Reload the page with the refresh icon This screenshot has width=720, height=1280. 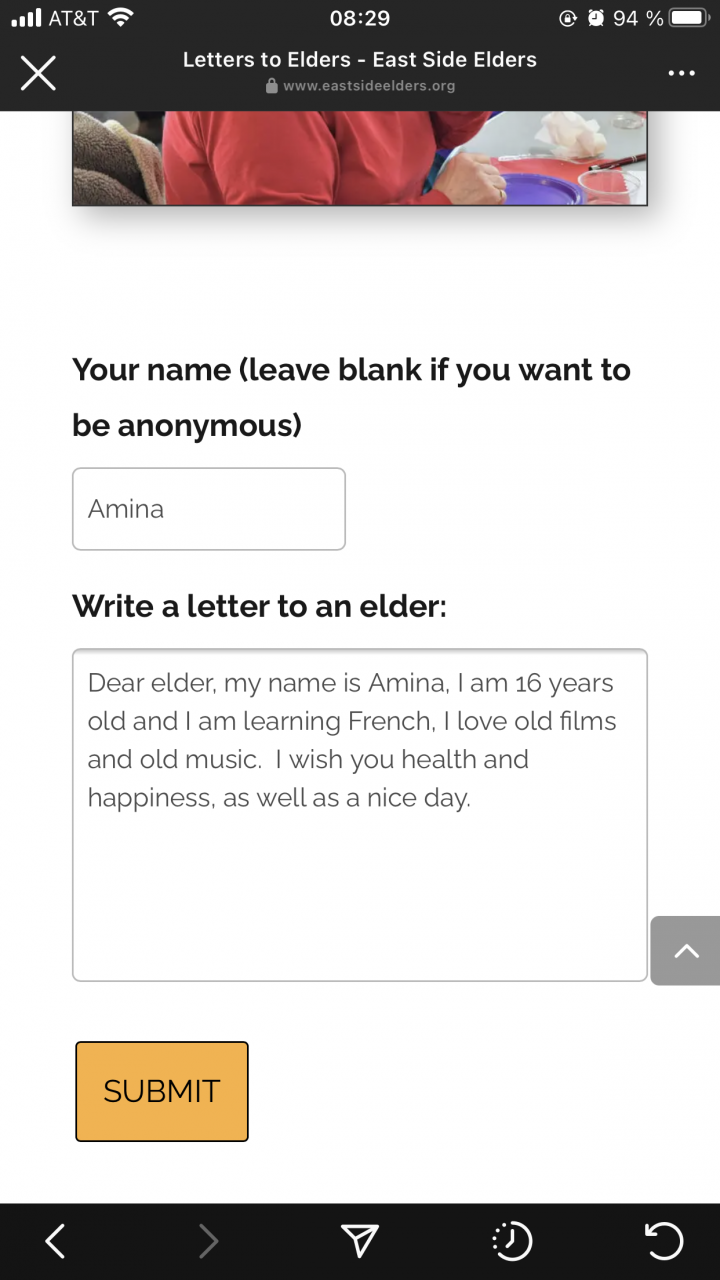pyautogui.click(x=664, y=1241)
